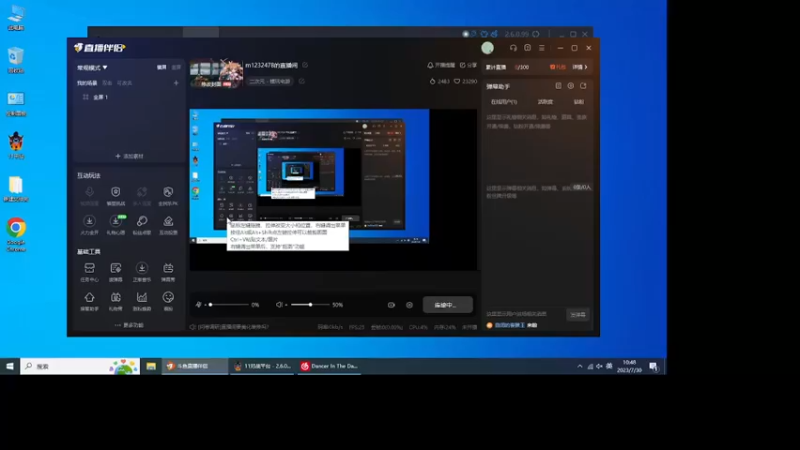
Task: Click the hamburger menu icon in title bar
Action: pyautogui.click(x=542, y=48)
